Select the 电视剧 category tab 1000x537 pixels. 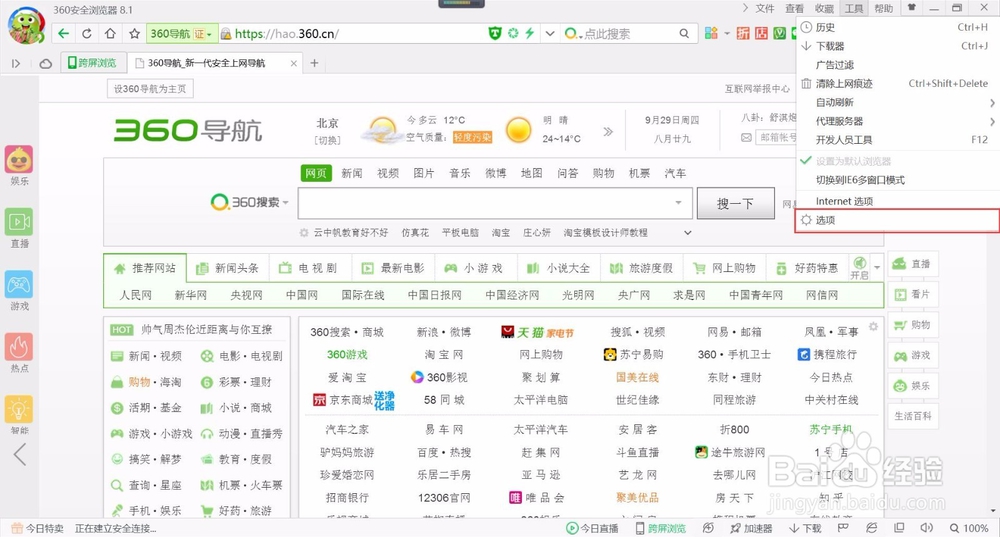point(310,268)
